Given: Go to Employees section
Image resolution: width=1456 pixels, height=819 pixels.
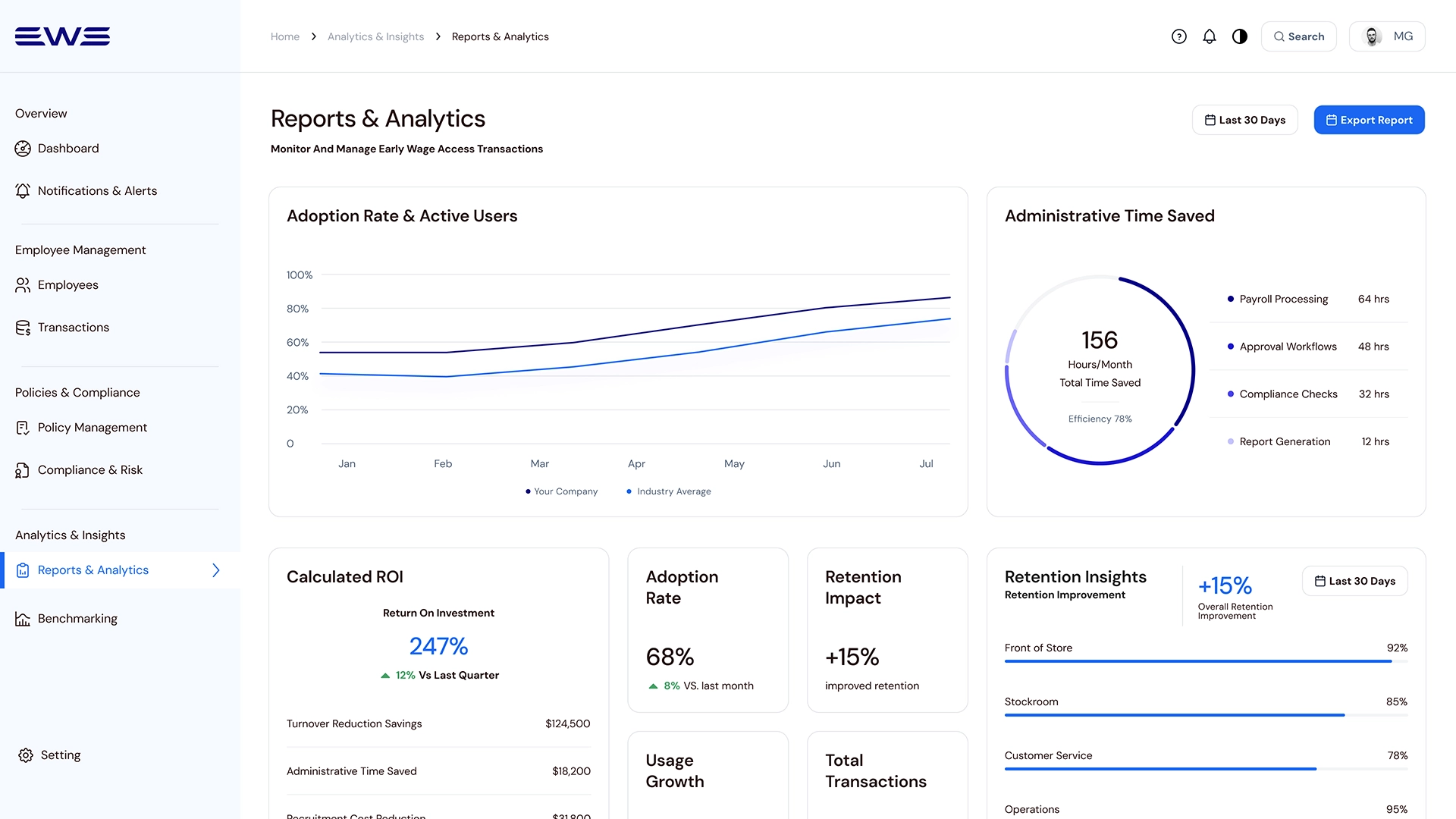Looking at the screenshot, I should (67, 285).
